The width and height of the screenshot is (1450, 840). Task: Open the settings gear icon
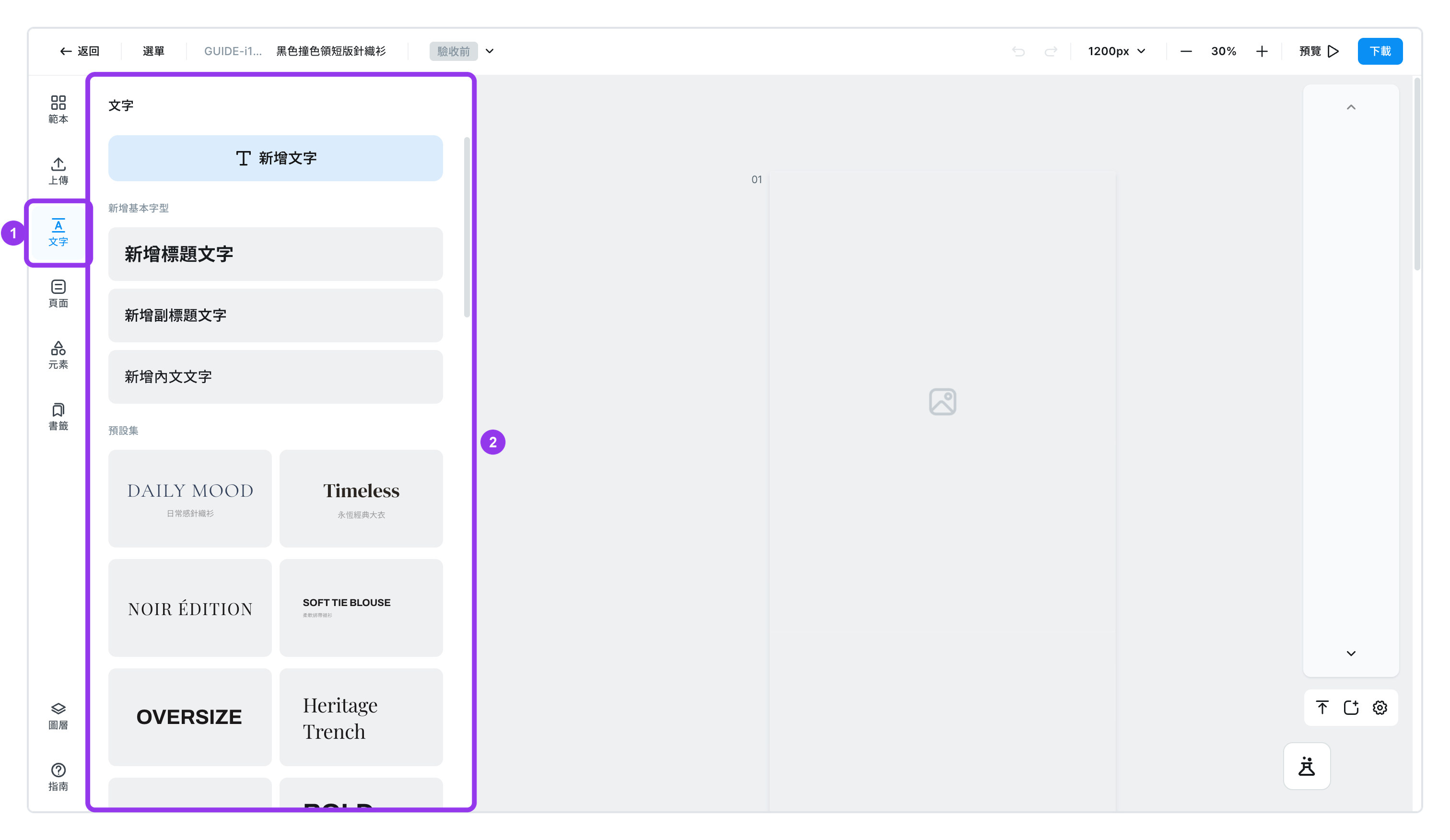pyautogui.click(x=1380, y=707)
